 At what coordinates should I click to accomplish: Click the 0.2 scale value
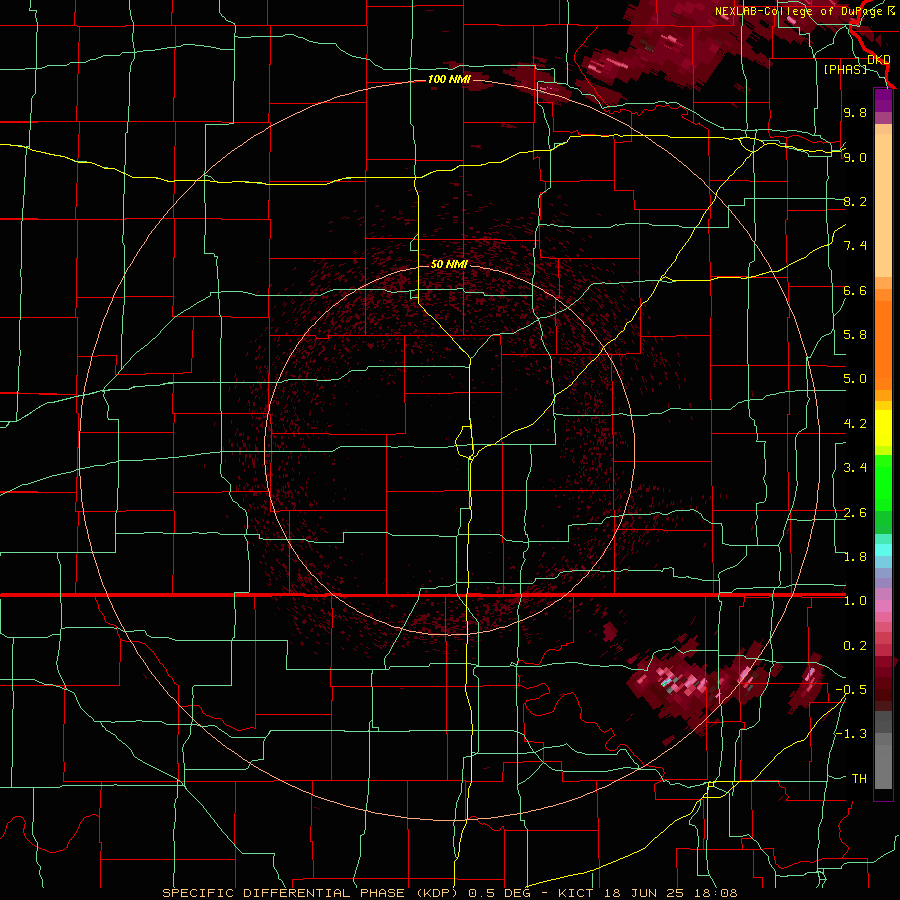(855, 646)
